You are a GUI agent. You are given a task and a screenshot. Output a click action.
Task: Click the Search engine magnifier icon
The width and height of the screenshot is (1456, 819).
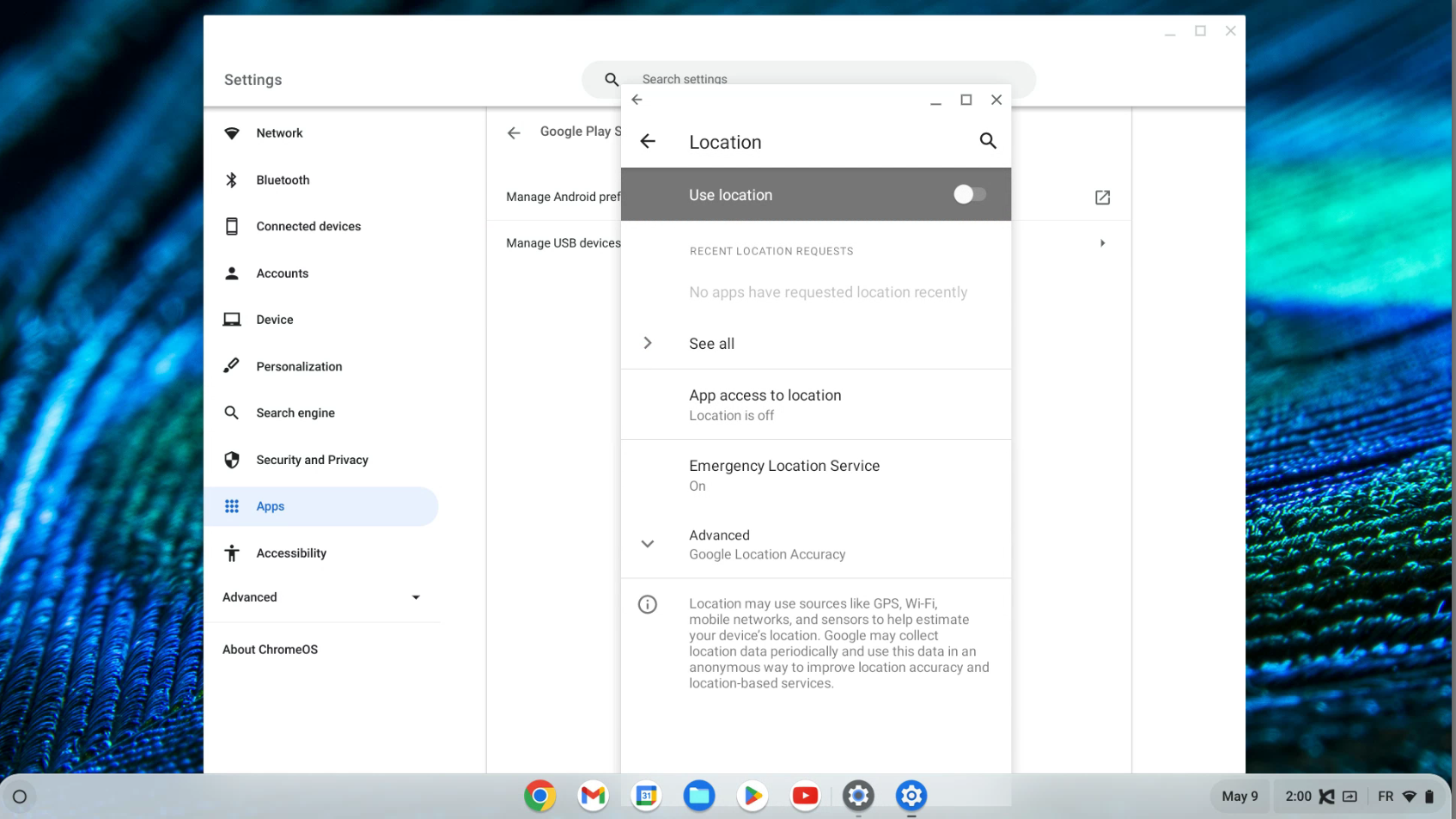(231, 413)
